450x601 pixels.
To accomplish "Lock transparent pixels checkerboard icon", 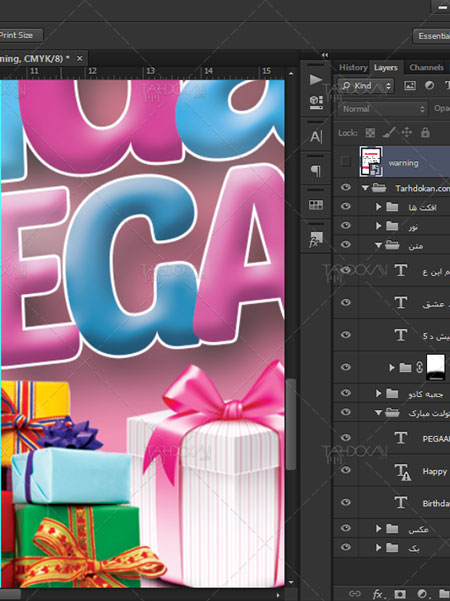I will point(370,133).
